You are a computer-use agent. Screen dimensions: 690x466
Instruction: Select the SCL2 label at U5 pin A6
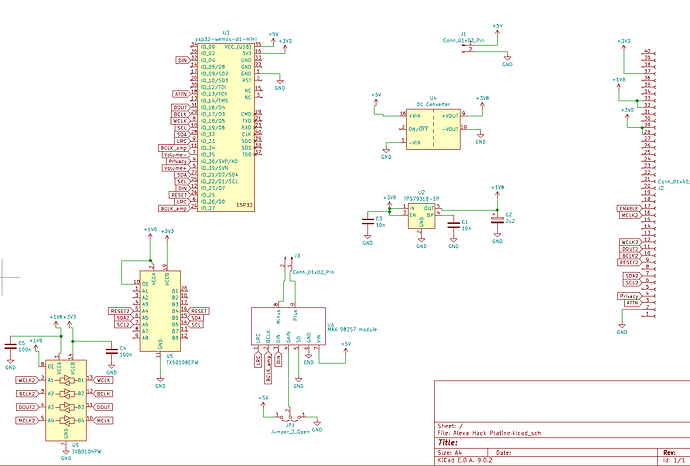(x=124, y=325)
